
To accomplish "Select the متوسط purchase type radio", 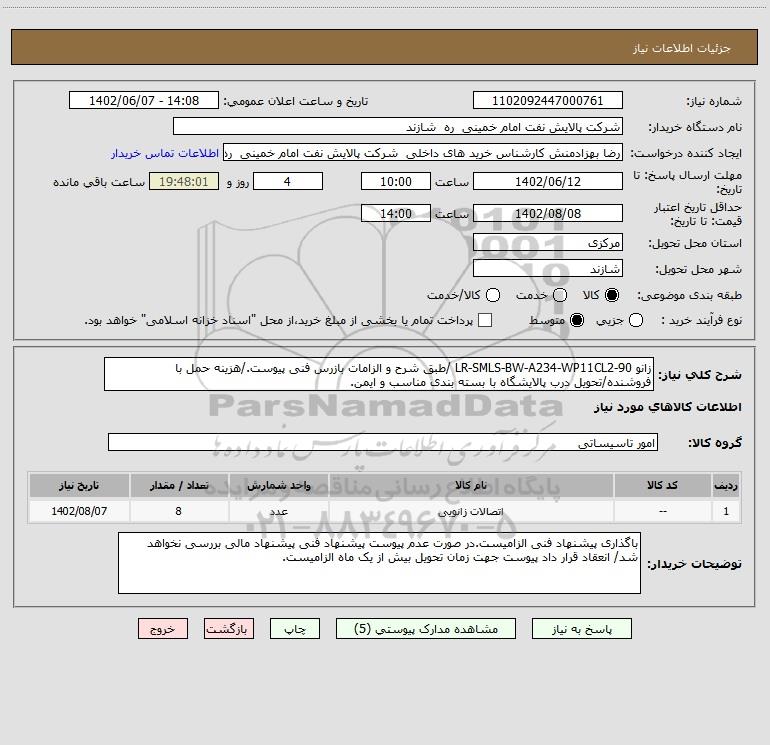I will 577,320.
